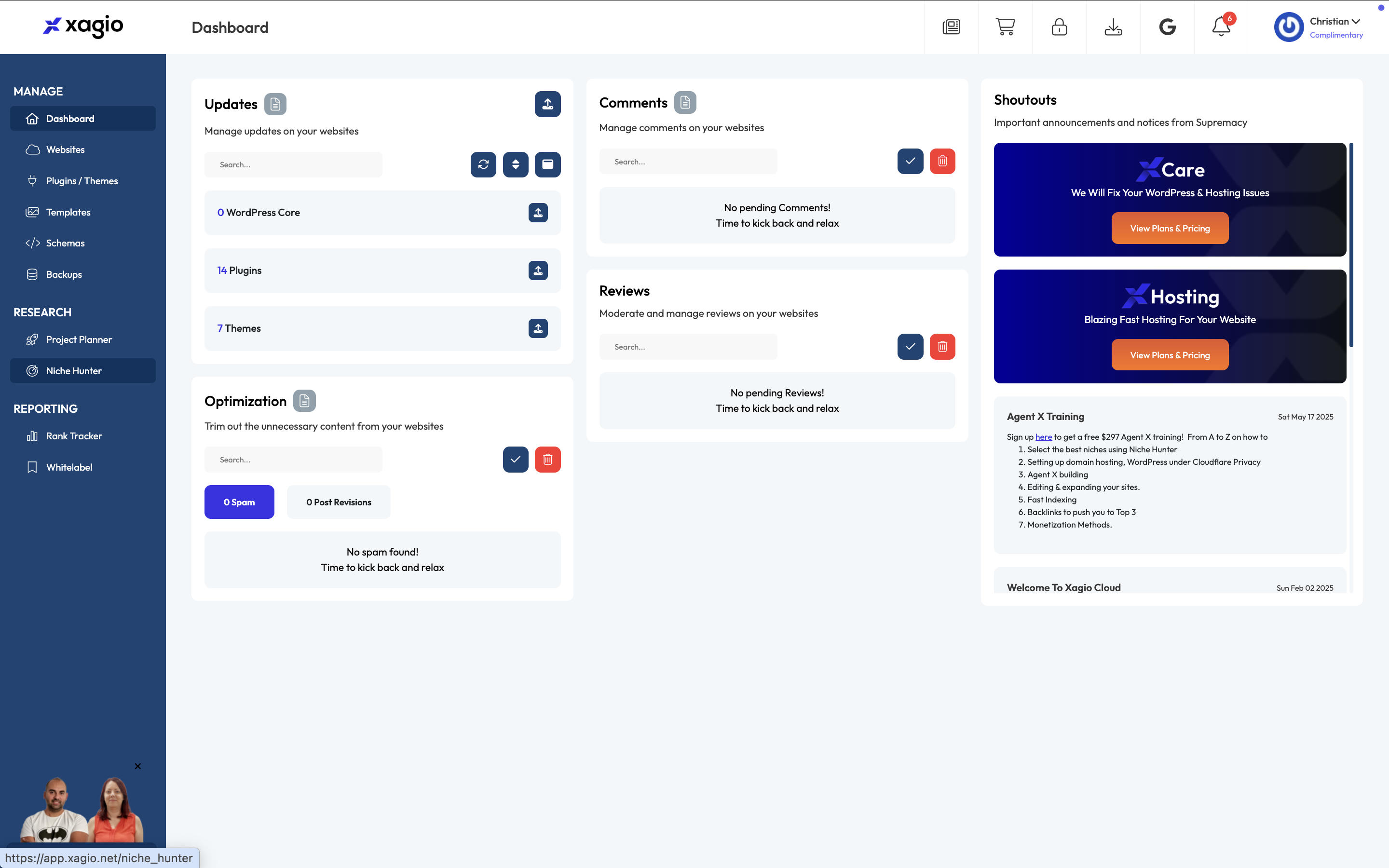This screenshot has height=868, width=1389.
Task: Open Websites in the sidebar
Action: [x=82, y=149]
